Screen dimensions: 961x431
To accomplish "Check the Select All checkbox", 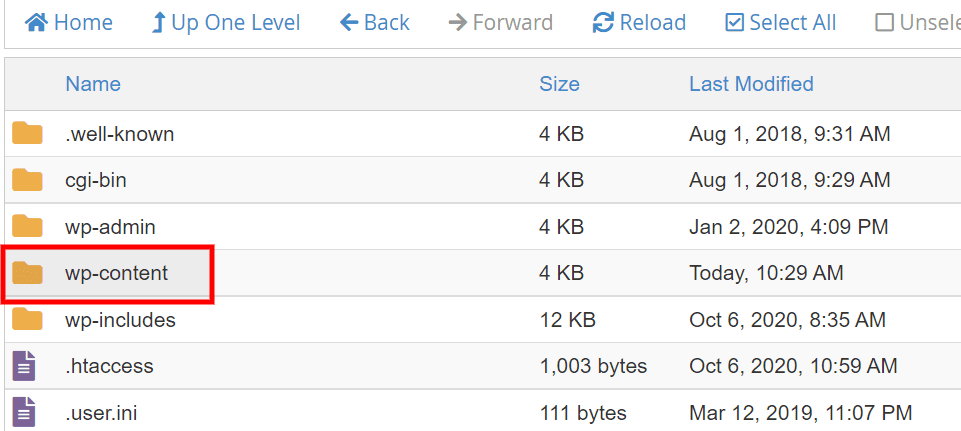I will coord(735,22).
